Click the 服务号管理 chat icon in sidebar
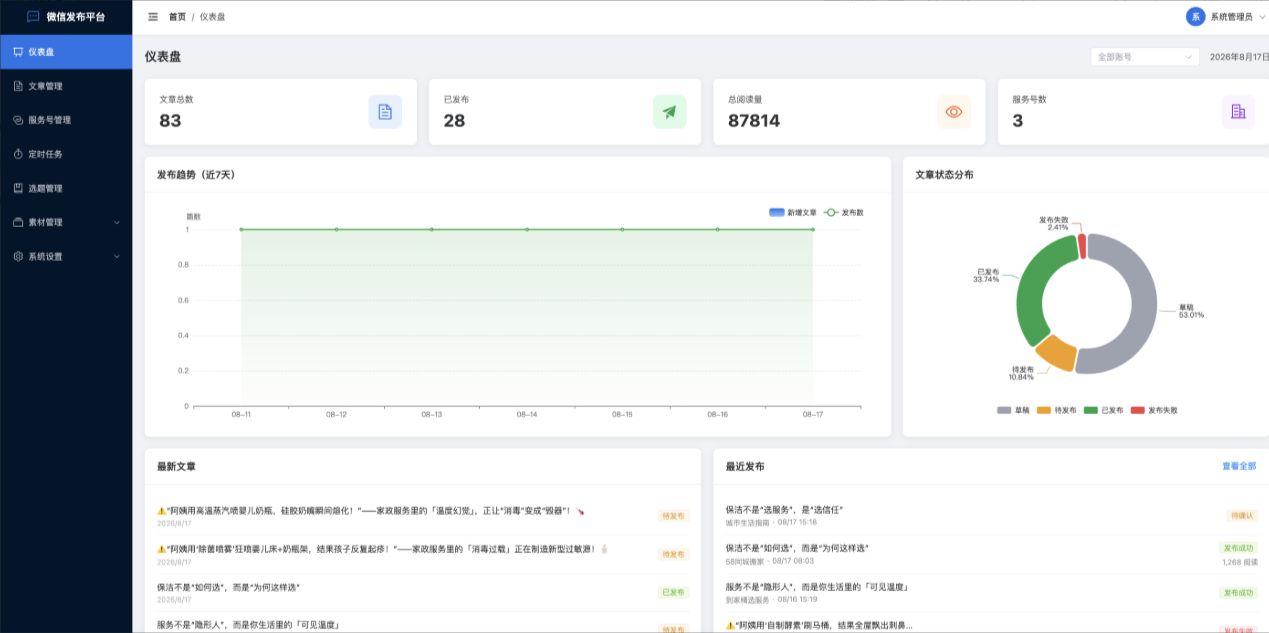The width and height of the screenshot is (1269, 633). pos(18,120)
